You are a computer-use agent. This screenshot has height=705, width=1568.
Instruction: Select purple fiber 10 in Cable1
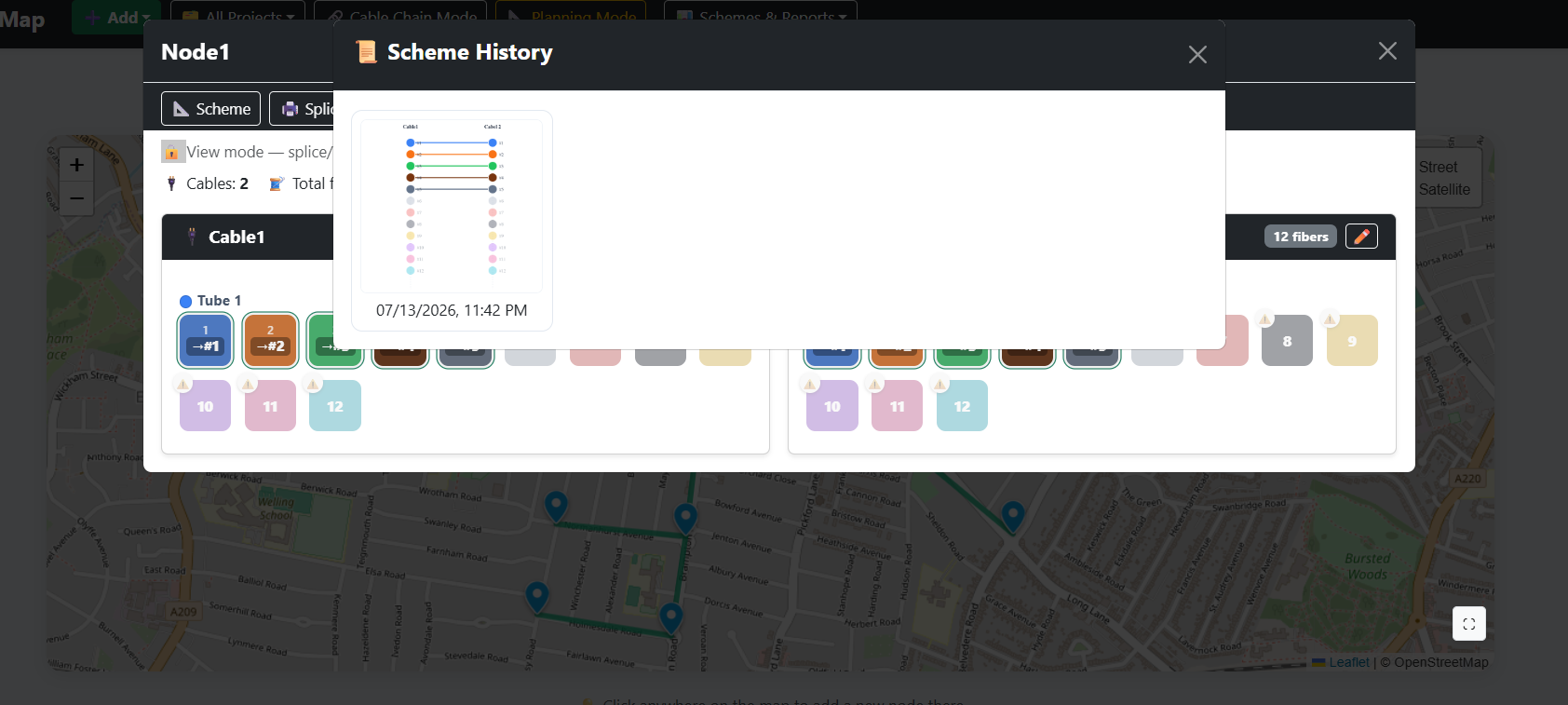205,405
